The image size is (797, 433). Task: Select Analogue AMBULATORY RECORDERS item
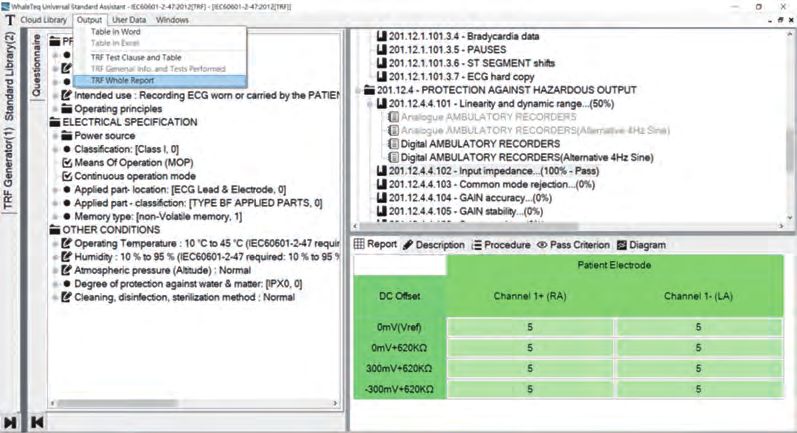pyautogui.click(x=488, y=117)
